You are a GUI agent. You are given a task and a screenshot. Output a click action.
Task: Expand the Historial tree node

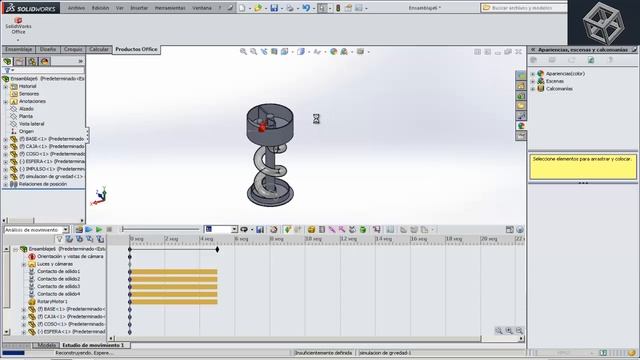[x=6, y=87]
